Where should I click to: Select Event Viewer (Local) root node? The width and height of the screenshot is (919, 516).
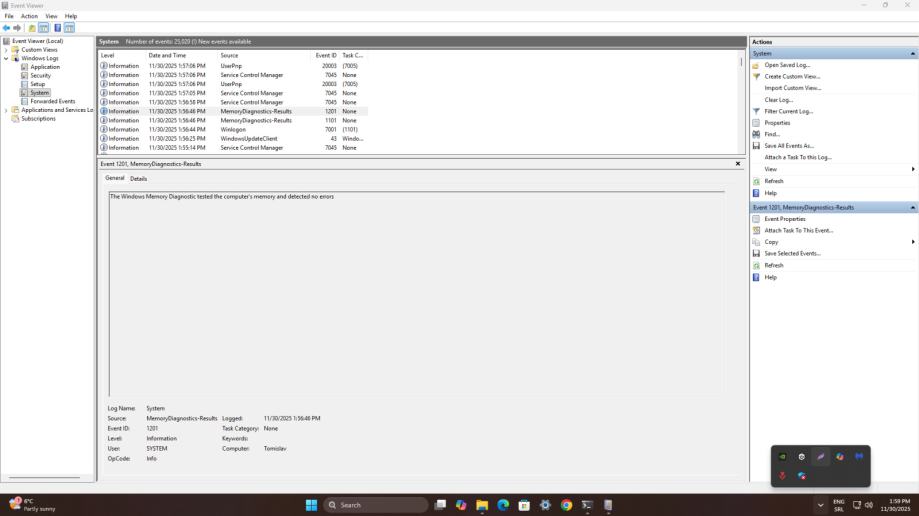click(38, 41)
